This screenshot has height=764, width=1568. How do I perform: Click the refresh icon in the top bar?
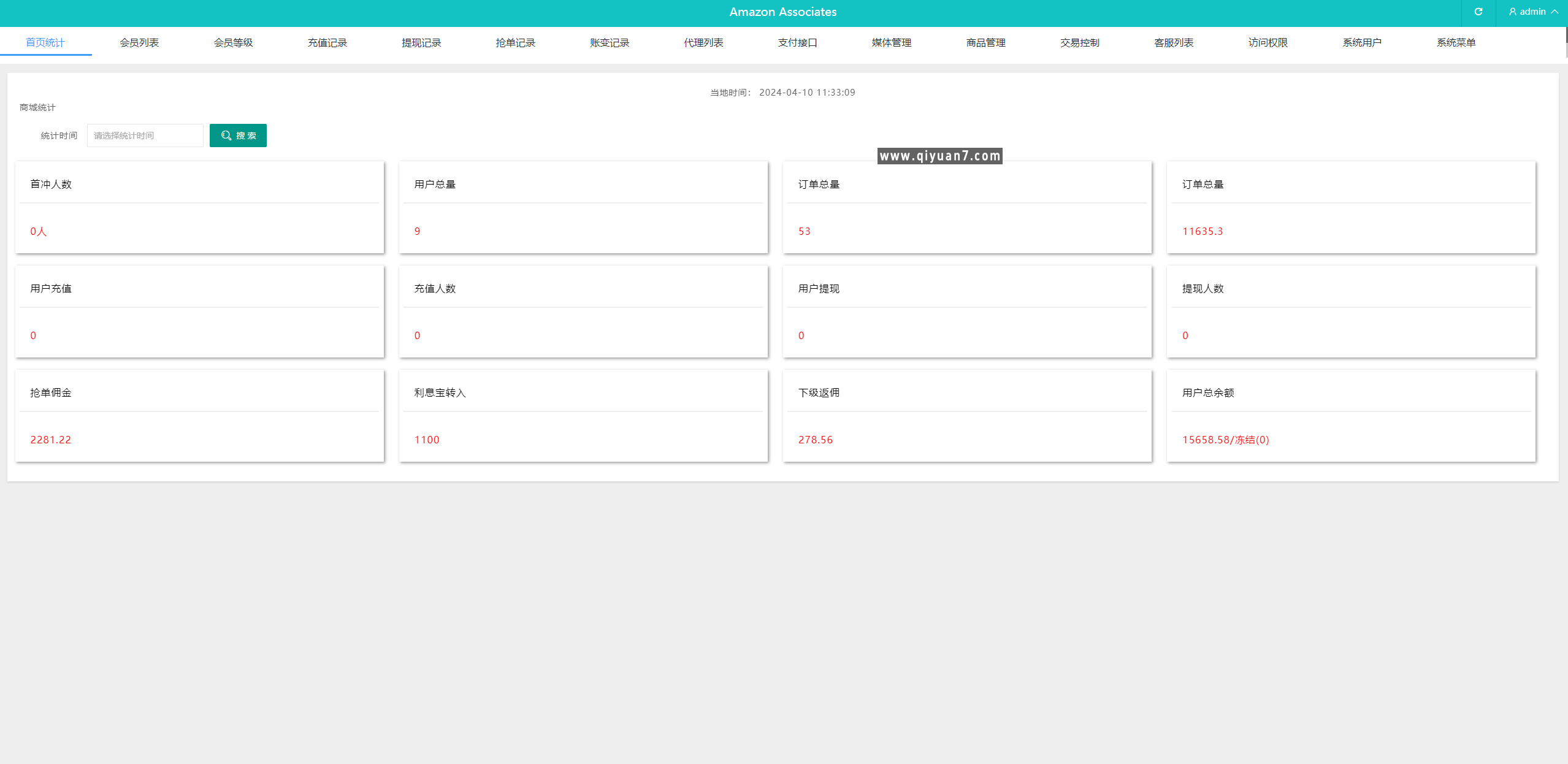click(1478, 12)
